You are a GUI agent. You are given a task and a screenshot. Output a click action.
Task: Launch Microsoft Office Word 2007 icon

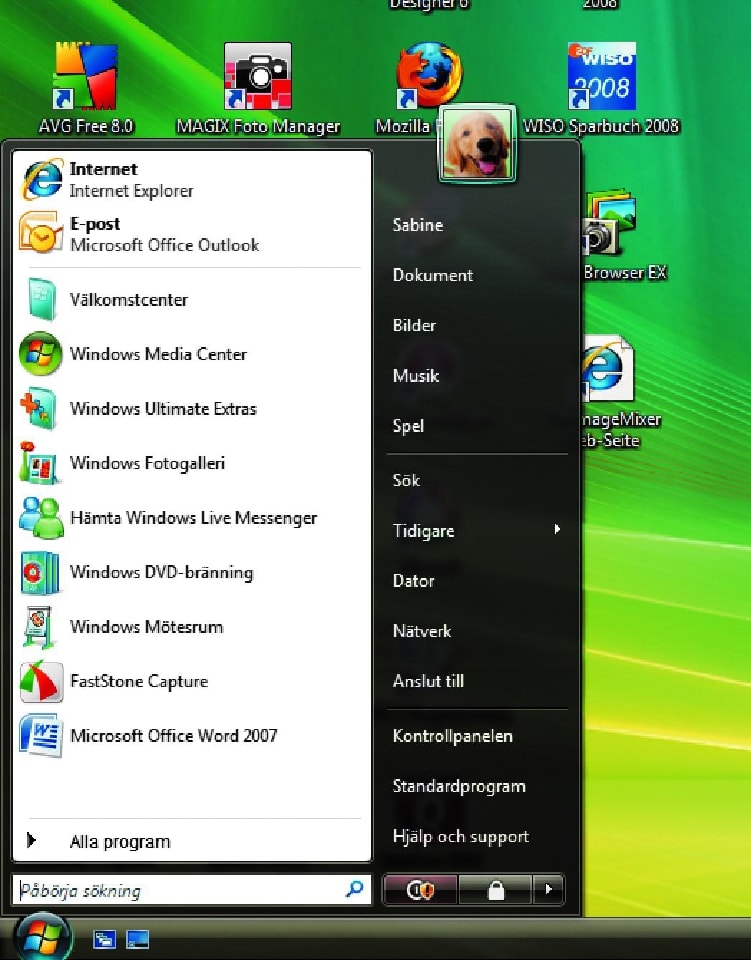point(41,735)
